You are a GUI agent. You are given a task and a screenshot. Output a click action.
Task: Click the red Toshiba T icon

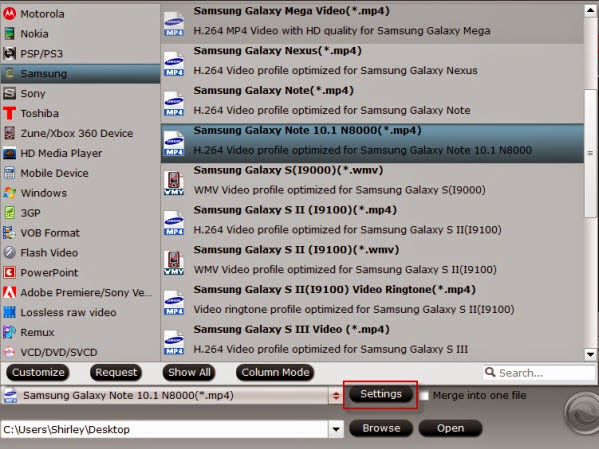tap(10, 113)
